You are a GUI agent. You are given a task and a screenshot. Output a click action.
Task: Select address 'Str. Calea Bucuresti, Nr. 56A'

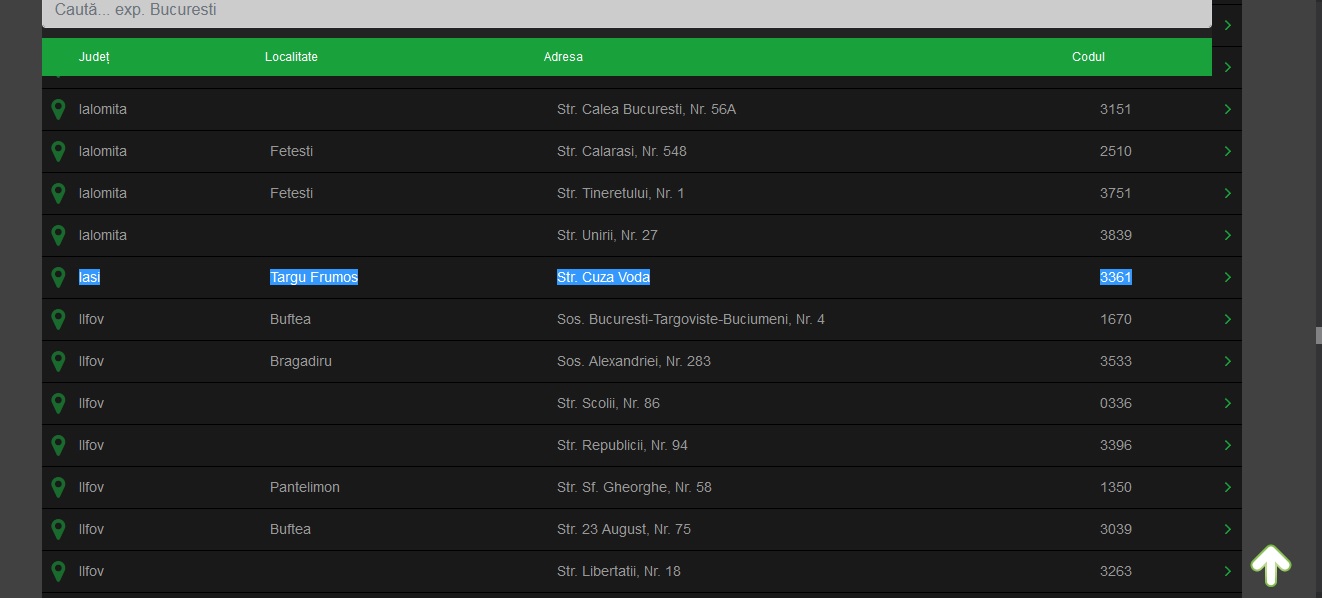point(646,109)
